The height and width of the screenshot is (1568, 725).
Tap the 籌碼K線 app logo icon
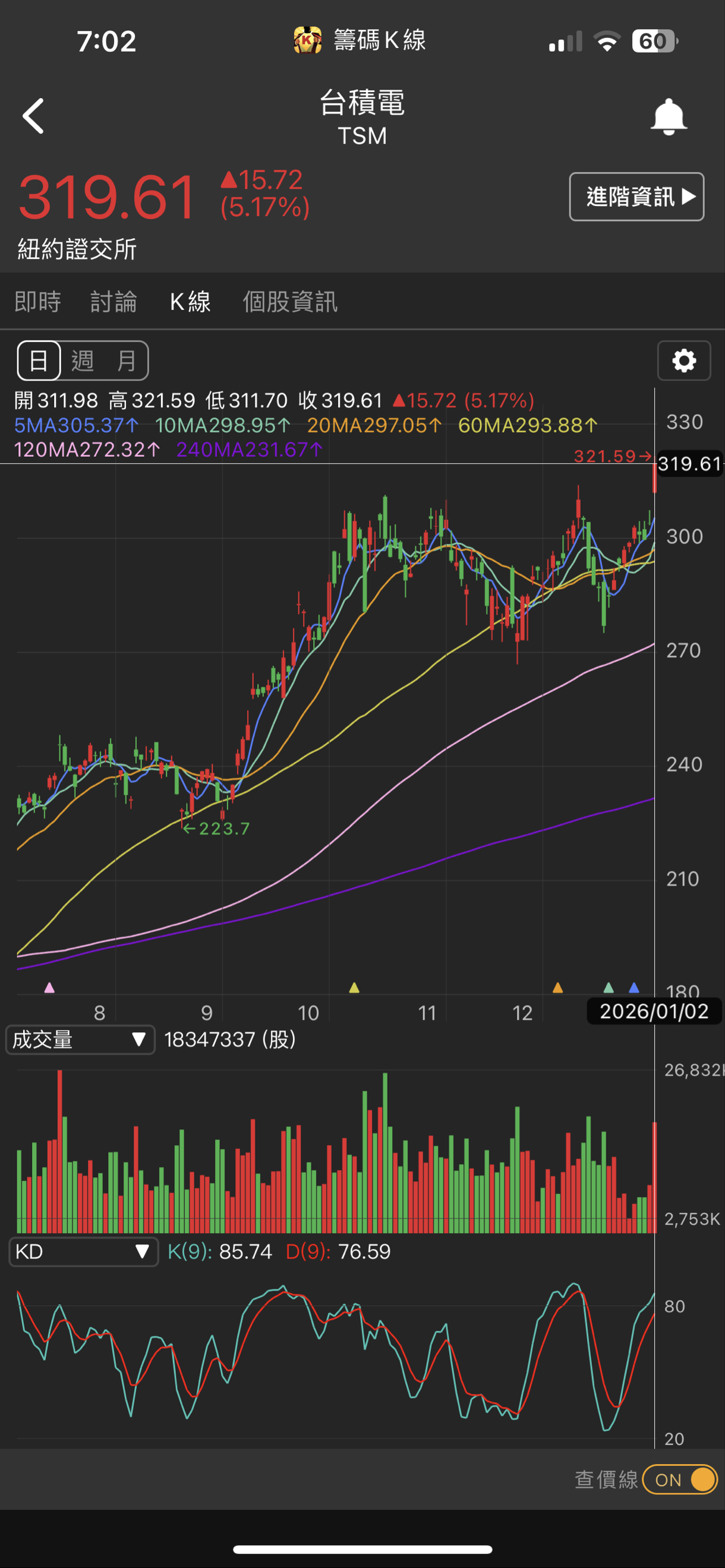[308, 40]
